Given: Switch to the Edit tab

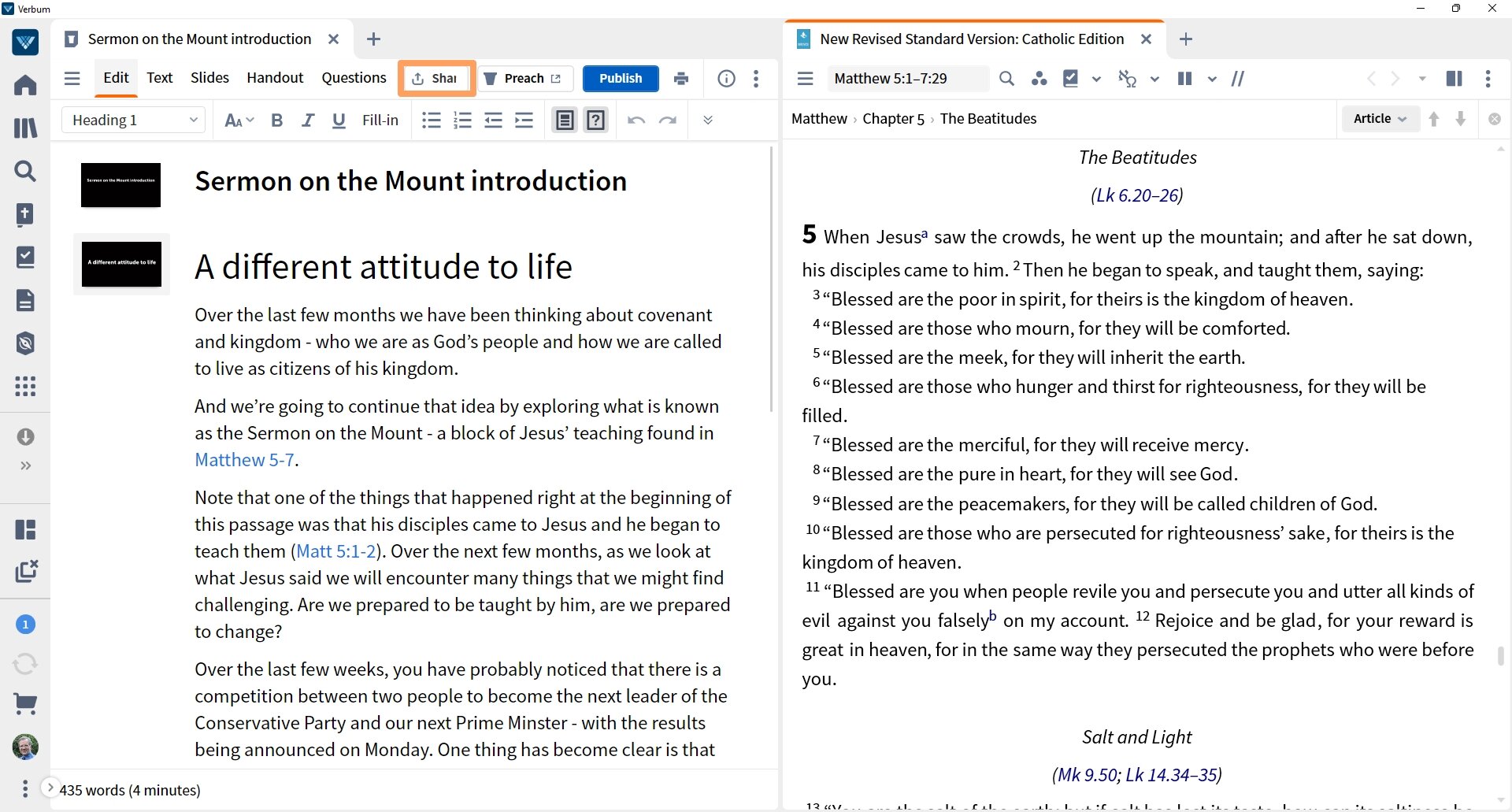Looking at the screenshot, I should [x=116, y=78].
